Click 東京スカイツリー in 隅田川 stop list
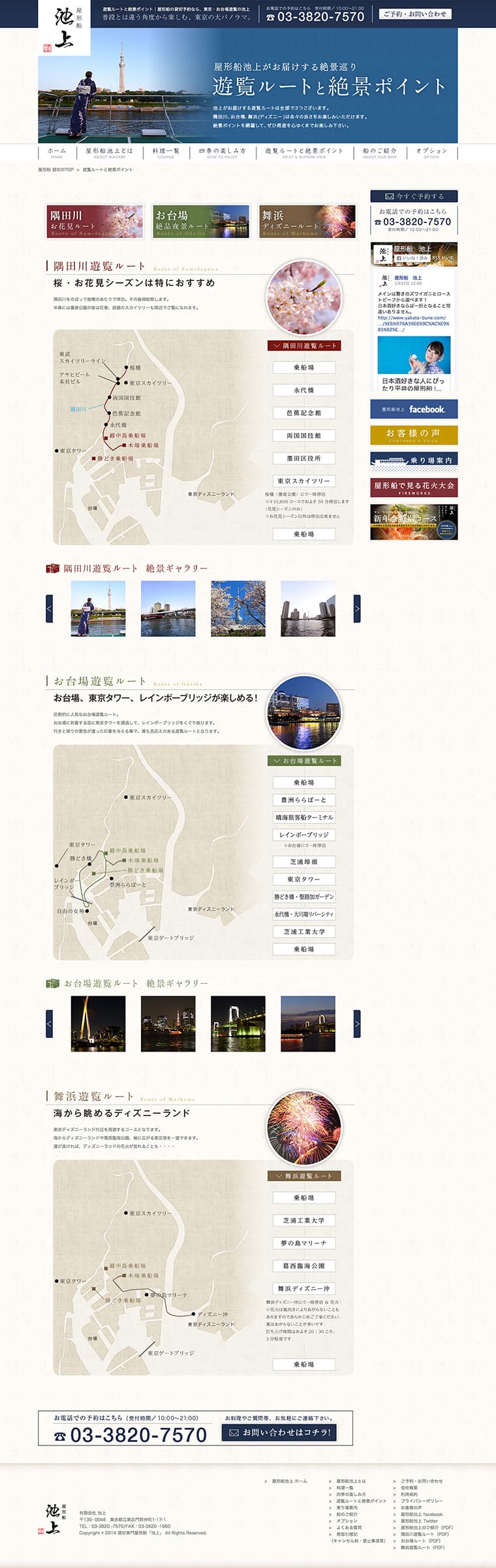Image resolution: width=496 pixels, height=1568 pixels. pos(304,481)
